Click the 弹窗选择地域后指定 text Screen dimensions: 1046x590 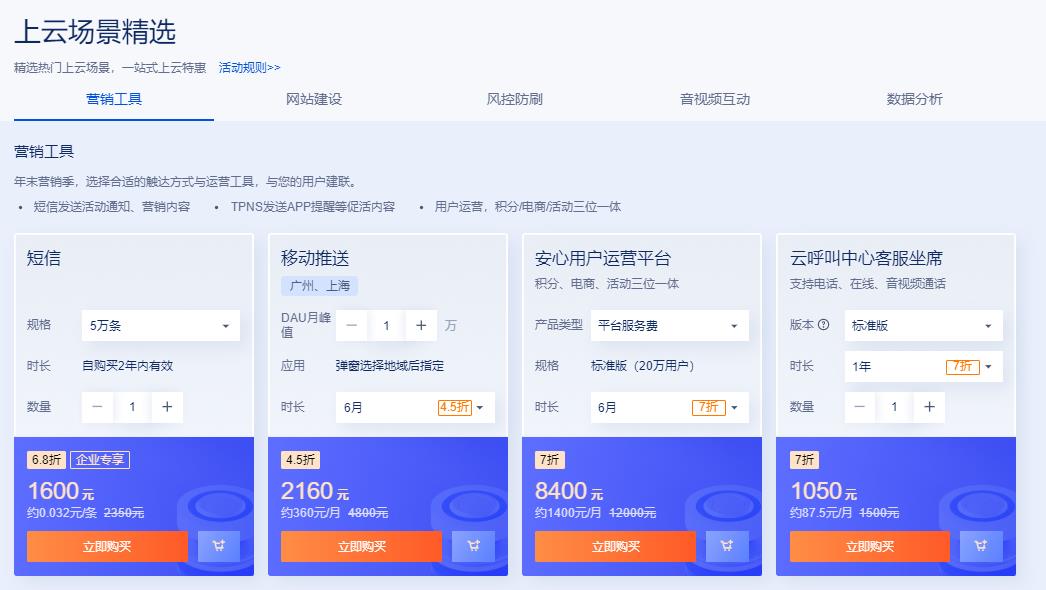390,366
